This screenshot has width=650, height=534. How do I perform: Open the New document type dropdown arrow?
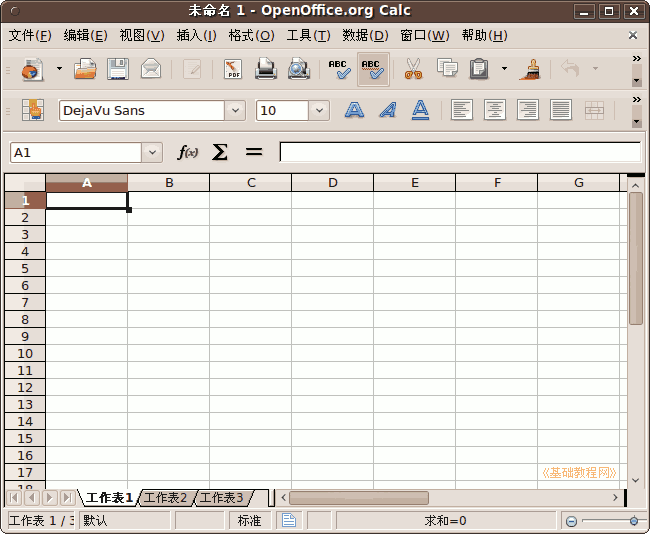59,68
